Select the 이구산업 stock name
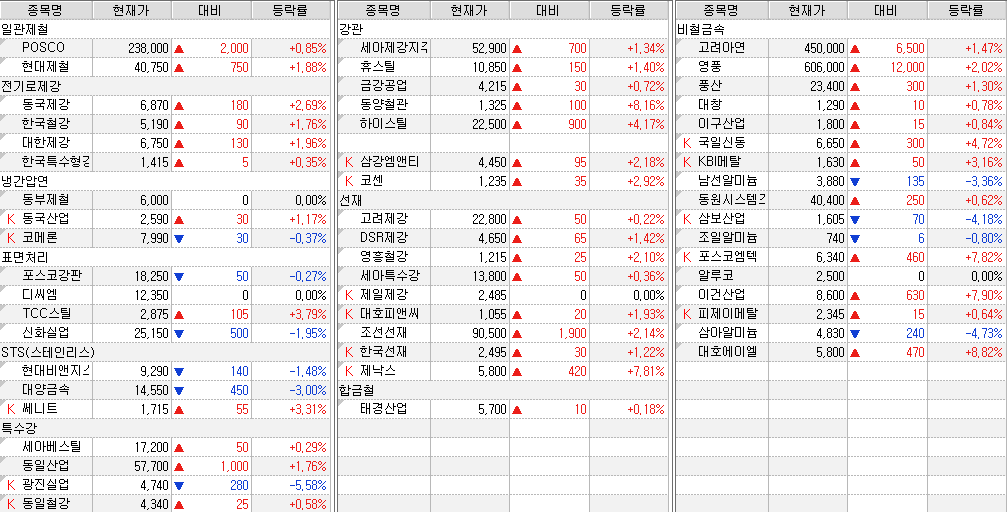1007x512 pixels. (x=721, y=123)
